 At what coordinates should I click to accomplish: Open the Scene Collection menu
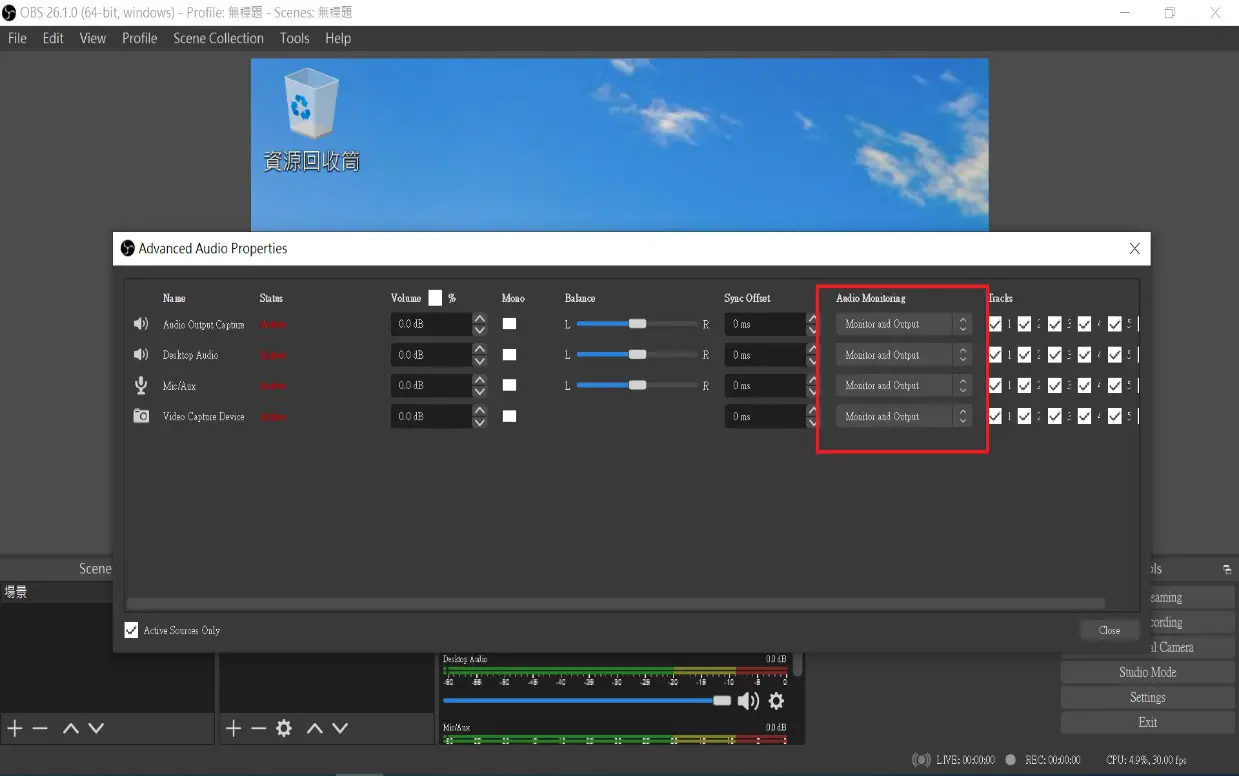(x=218, y=38)
